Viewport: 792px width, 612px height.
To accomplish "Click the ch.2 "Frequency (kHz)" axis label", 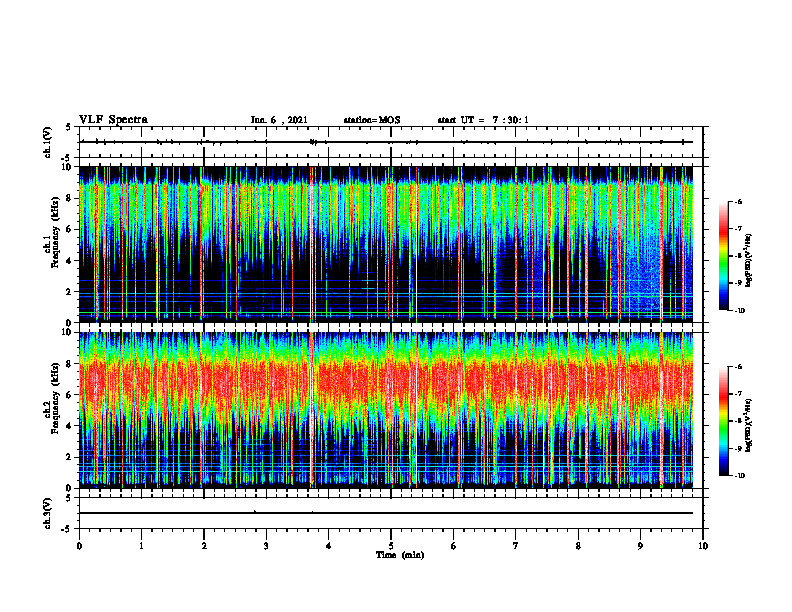I will click(55, 398).
